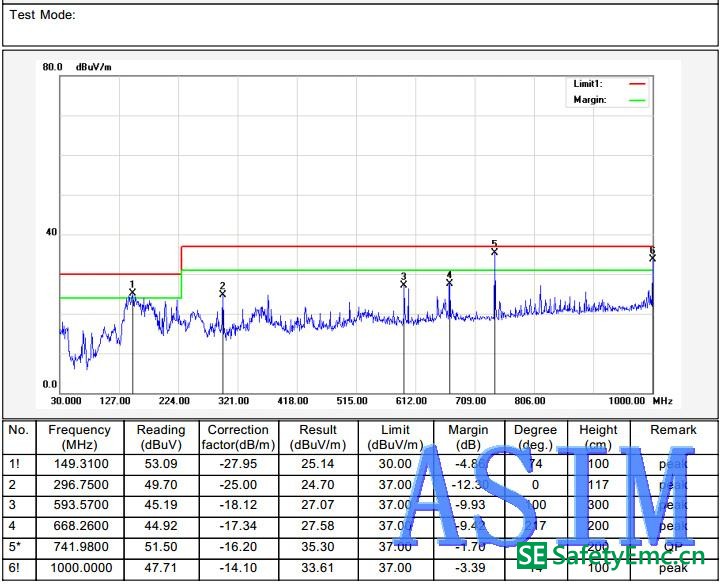The height and width of the screenshot is (585, 722).
Task: Click correction factor -27.95
Action: click(x=238, y=464)
